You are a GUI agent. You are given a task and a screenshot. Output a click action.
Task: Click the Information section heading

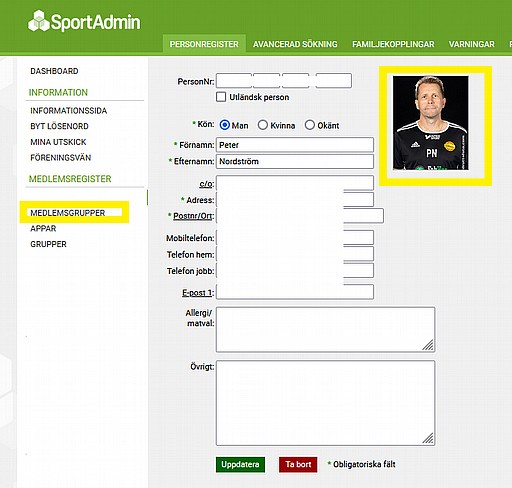58,92
